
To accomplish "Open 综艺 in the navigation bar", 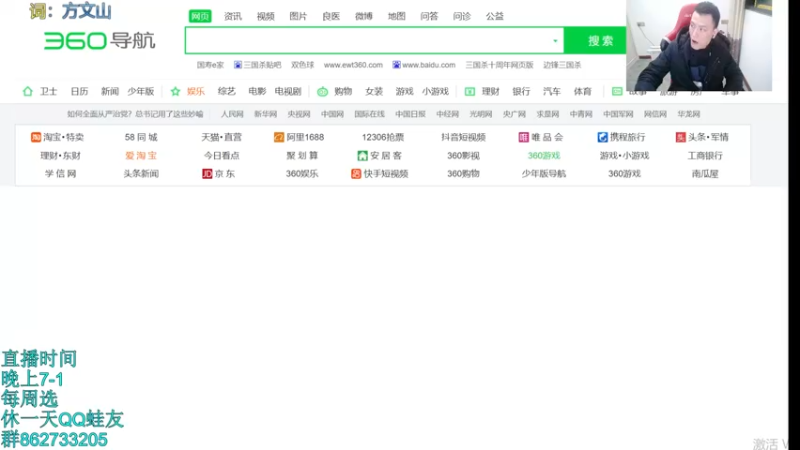I will [x=227, y=91].
